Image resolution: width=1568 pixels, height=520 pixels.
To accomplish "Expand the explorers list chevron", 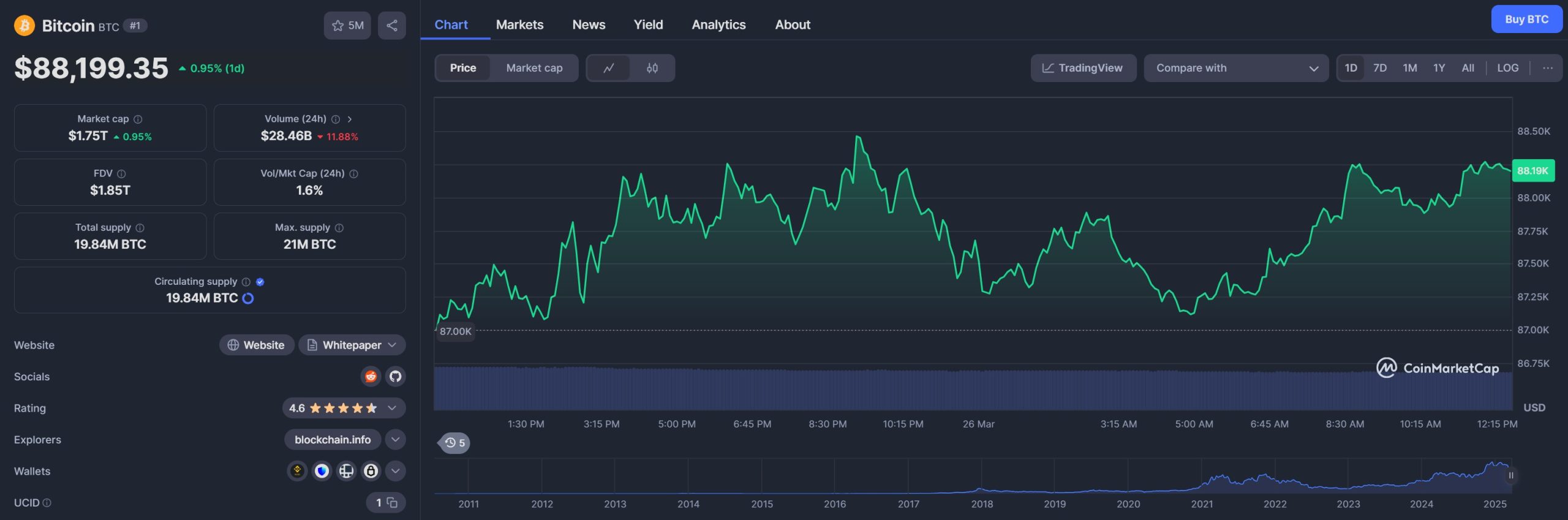I will 396,439.
